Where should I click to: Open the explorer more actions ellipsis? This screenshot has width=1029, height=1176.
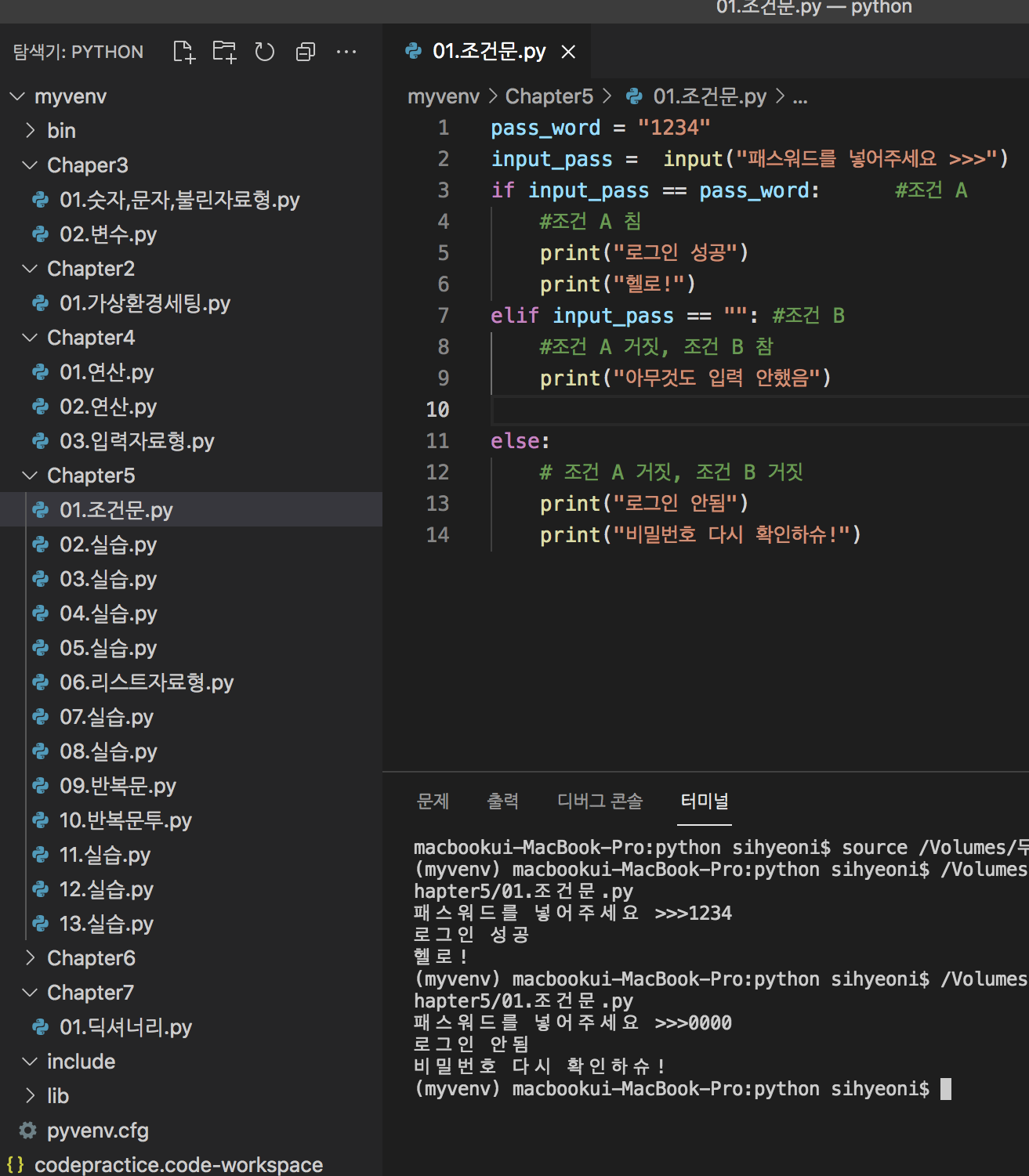pyautogui.click(x=346, y=52)
